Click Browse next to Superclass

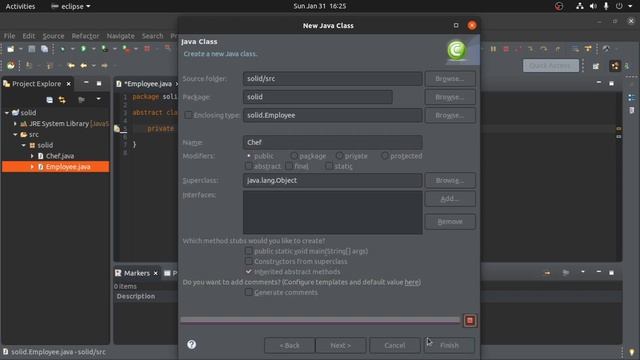coord(450,180)
